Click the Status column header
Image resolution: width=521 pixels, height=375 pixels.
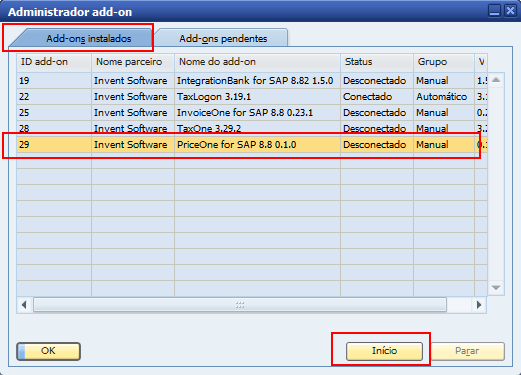point(377,62)
